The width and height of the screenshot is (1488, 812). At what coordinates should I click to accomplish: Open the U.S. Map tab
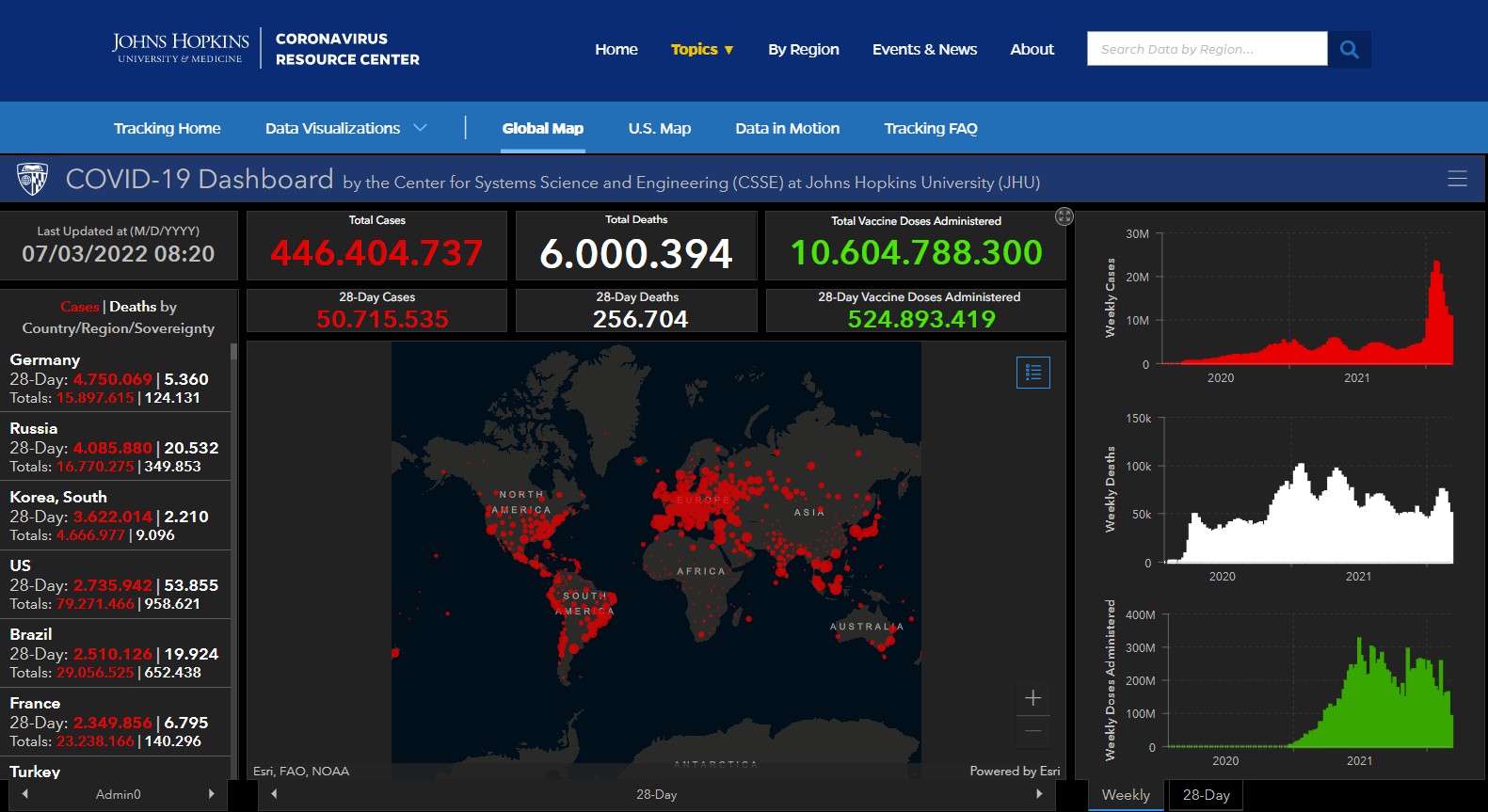tap(659, 128)
